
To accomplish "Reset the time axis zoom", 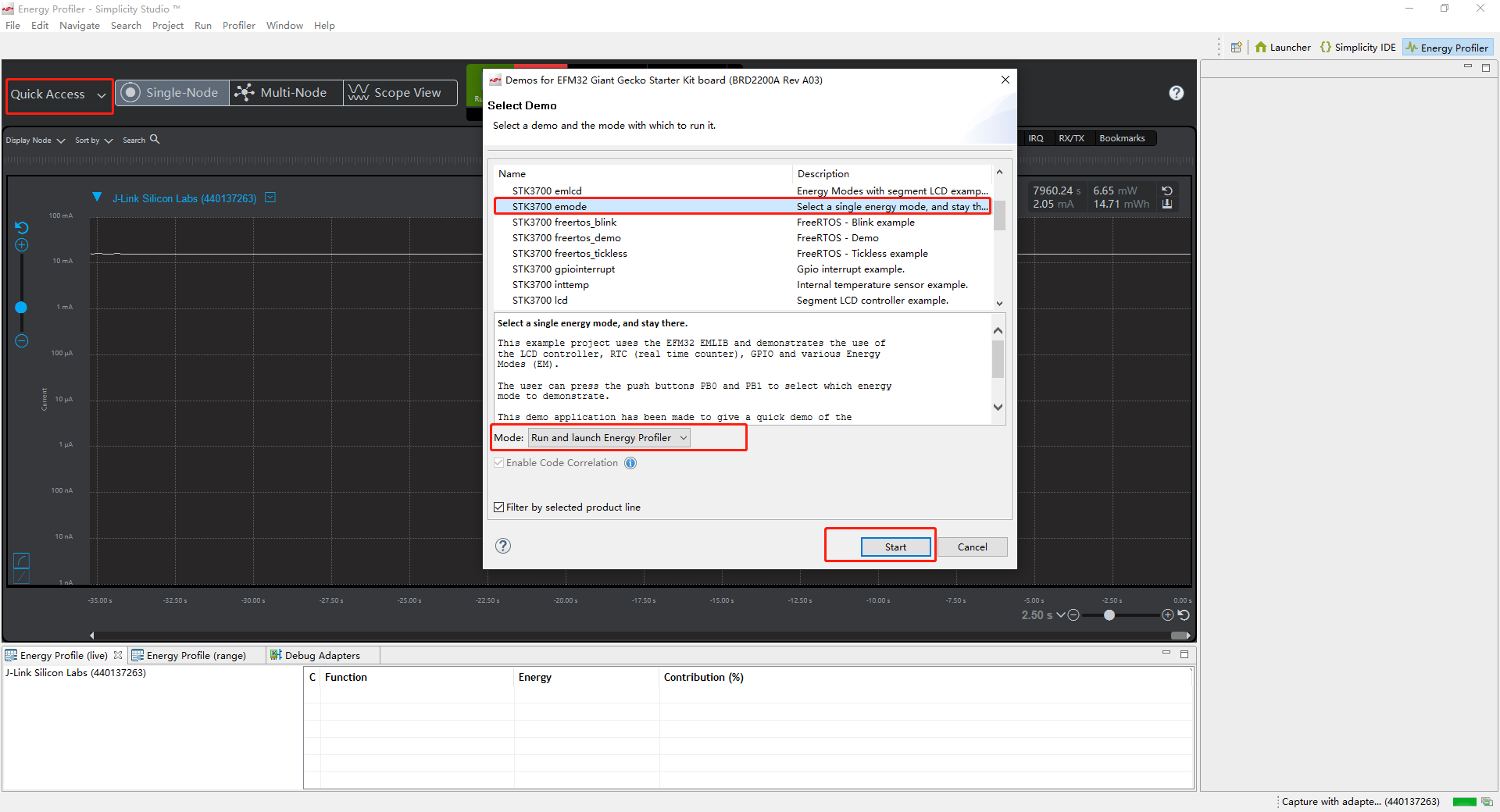I will coord(1184,615).
